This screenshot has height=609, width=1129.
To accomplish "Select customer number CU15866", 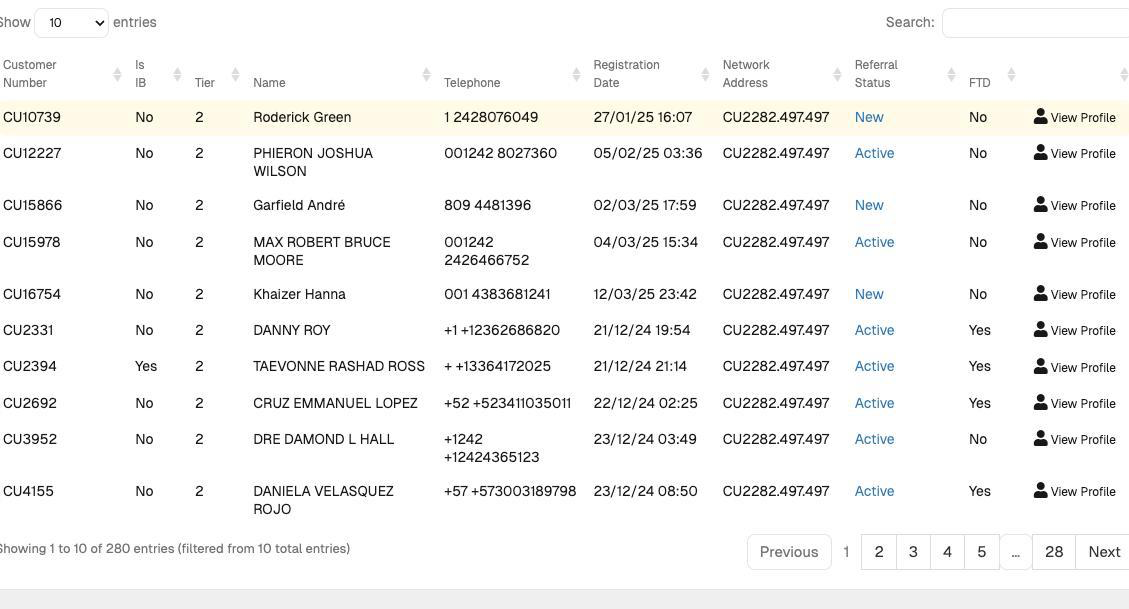I will (x=32, y=205).
